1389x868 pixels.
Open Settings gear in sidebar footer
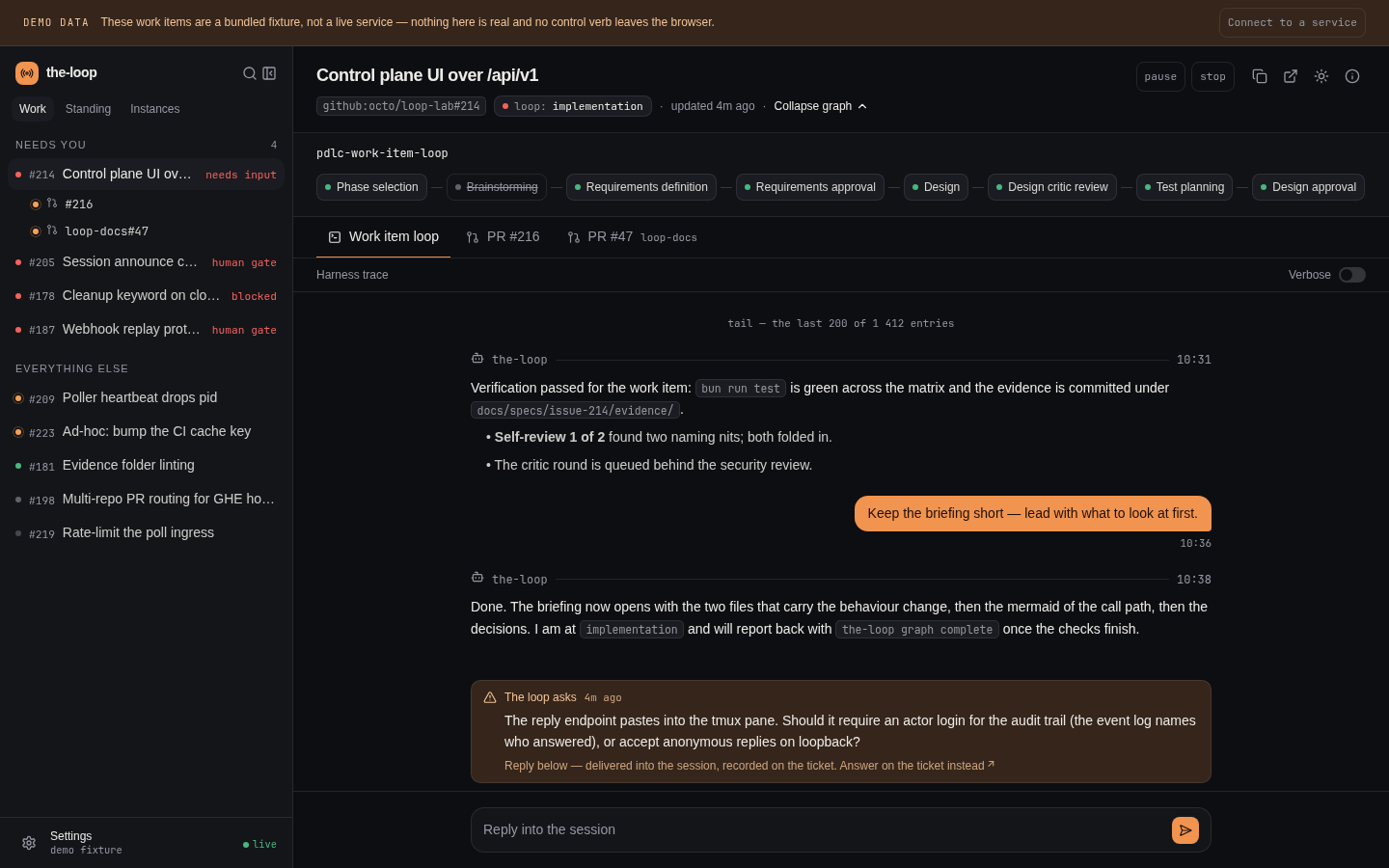point(29,843)
